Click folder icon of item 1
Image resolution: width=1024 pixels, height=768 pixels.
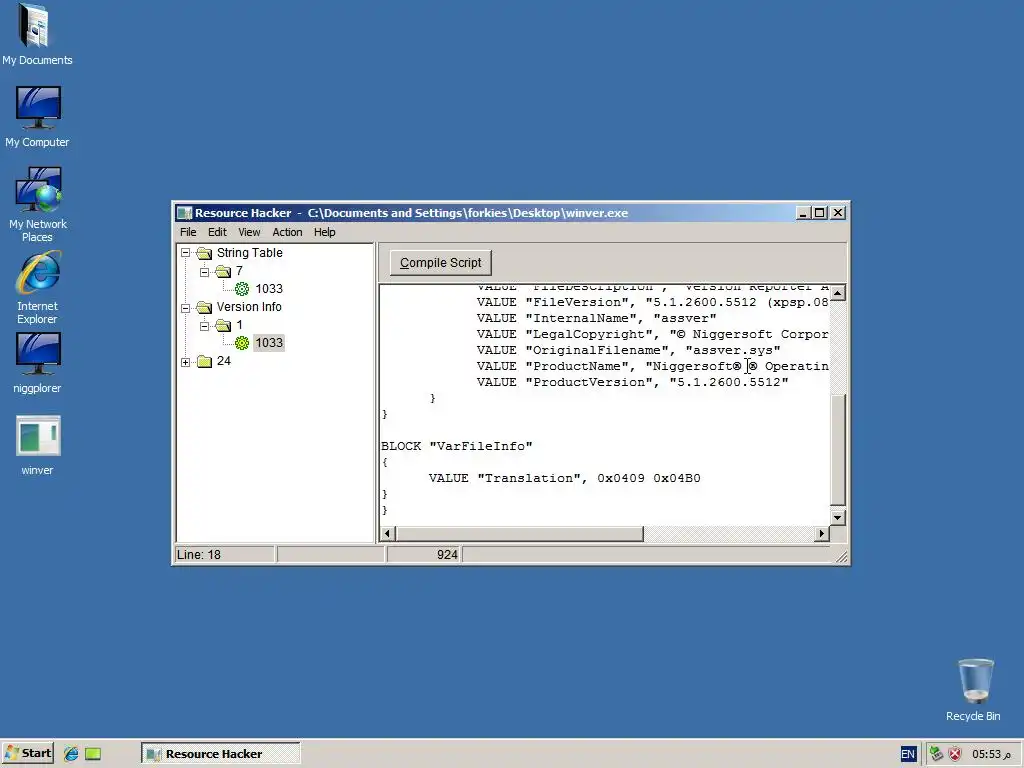pyautogui.click(x=223, y=325)
